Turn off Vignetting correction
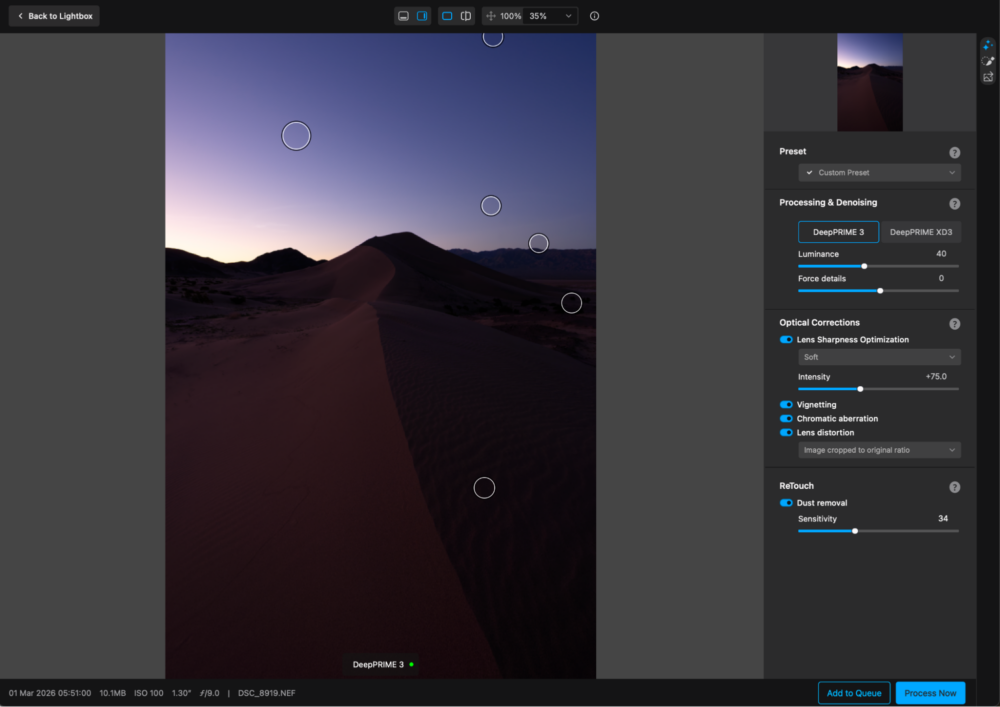Screen dimensions: 1000x707 tap(786, 405)
